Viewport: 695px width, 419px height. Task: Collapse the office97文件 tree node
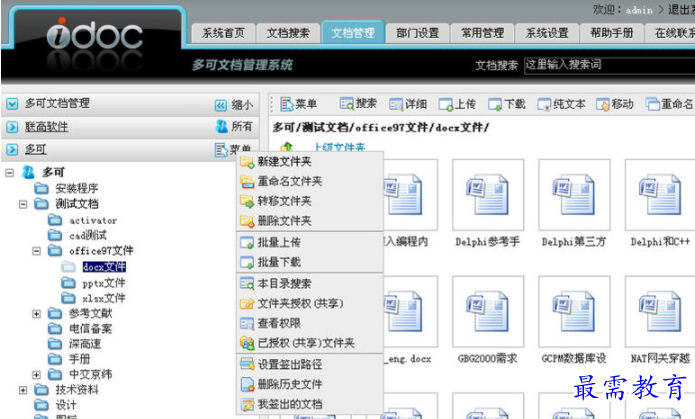pos(36,251)
